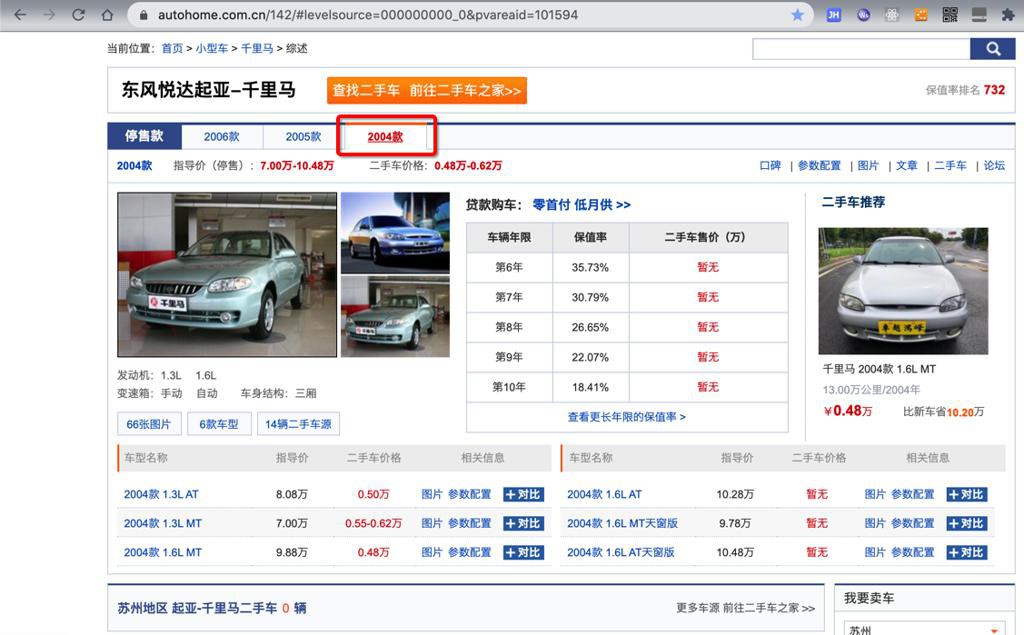
Task: Open the 首页 breadcrumb link
Action: point(172,48)
